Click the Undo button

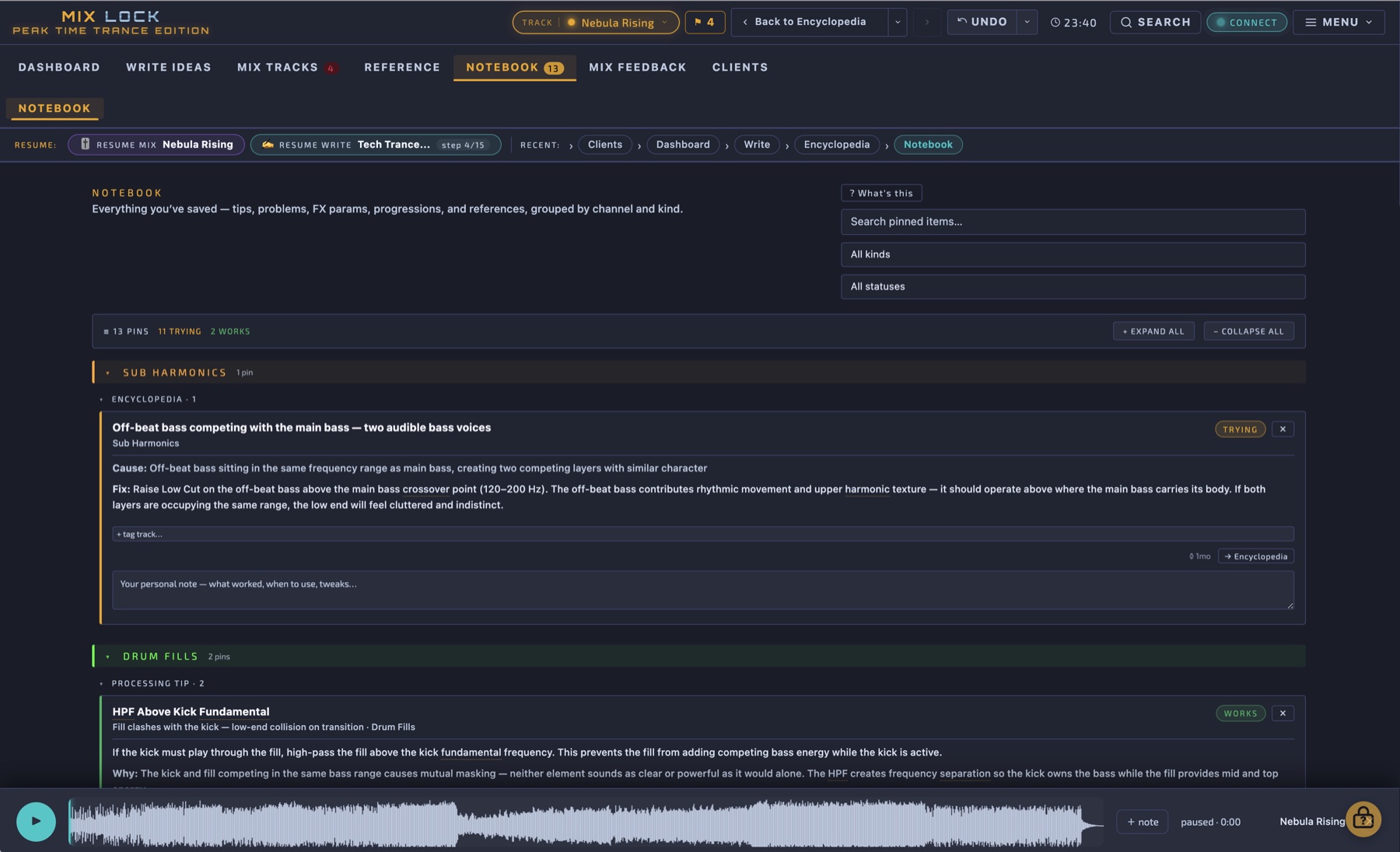pos(982,22)
